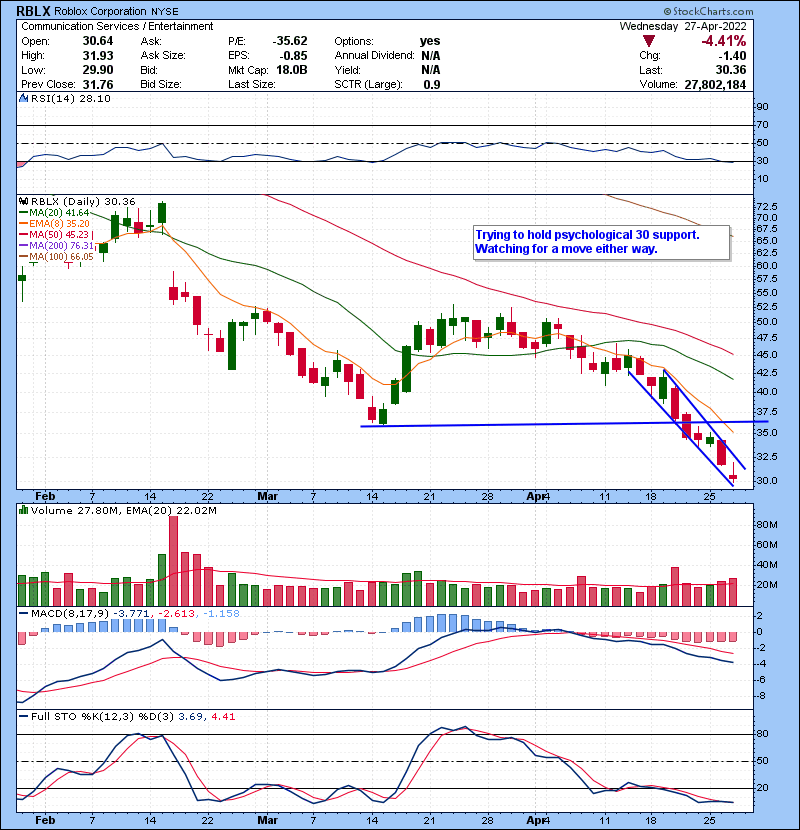
Task: Click the 'Watching for a move either way' line
Action: click(566, 249)
